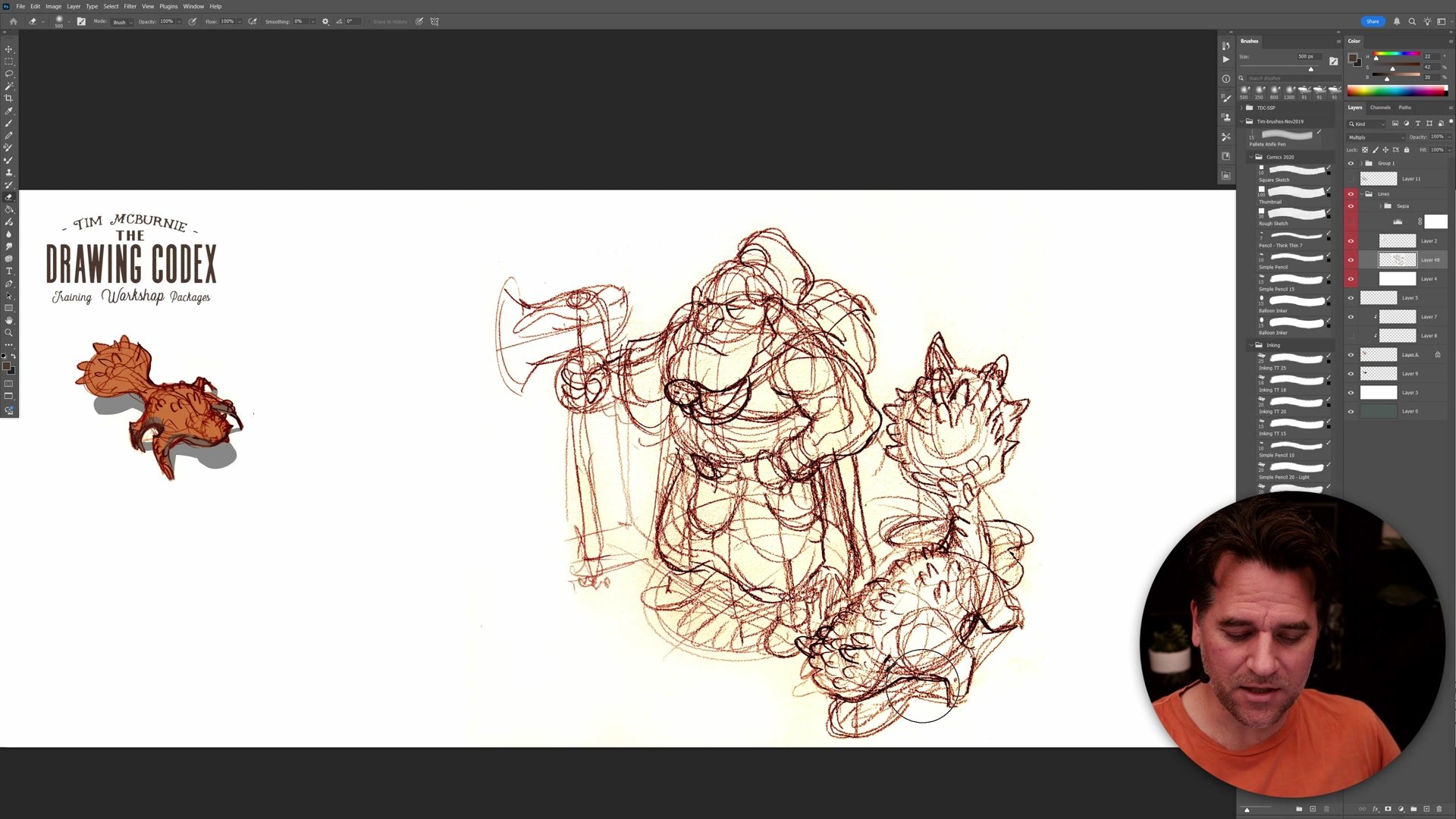Hide Layer 5 visibility eye
The width and height of the screenshot is (1456, 819).
point(1351,298)
